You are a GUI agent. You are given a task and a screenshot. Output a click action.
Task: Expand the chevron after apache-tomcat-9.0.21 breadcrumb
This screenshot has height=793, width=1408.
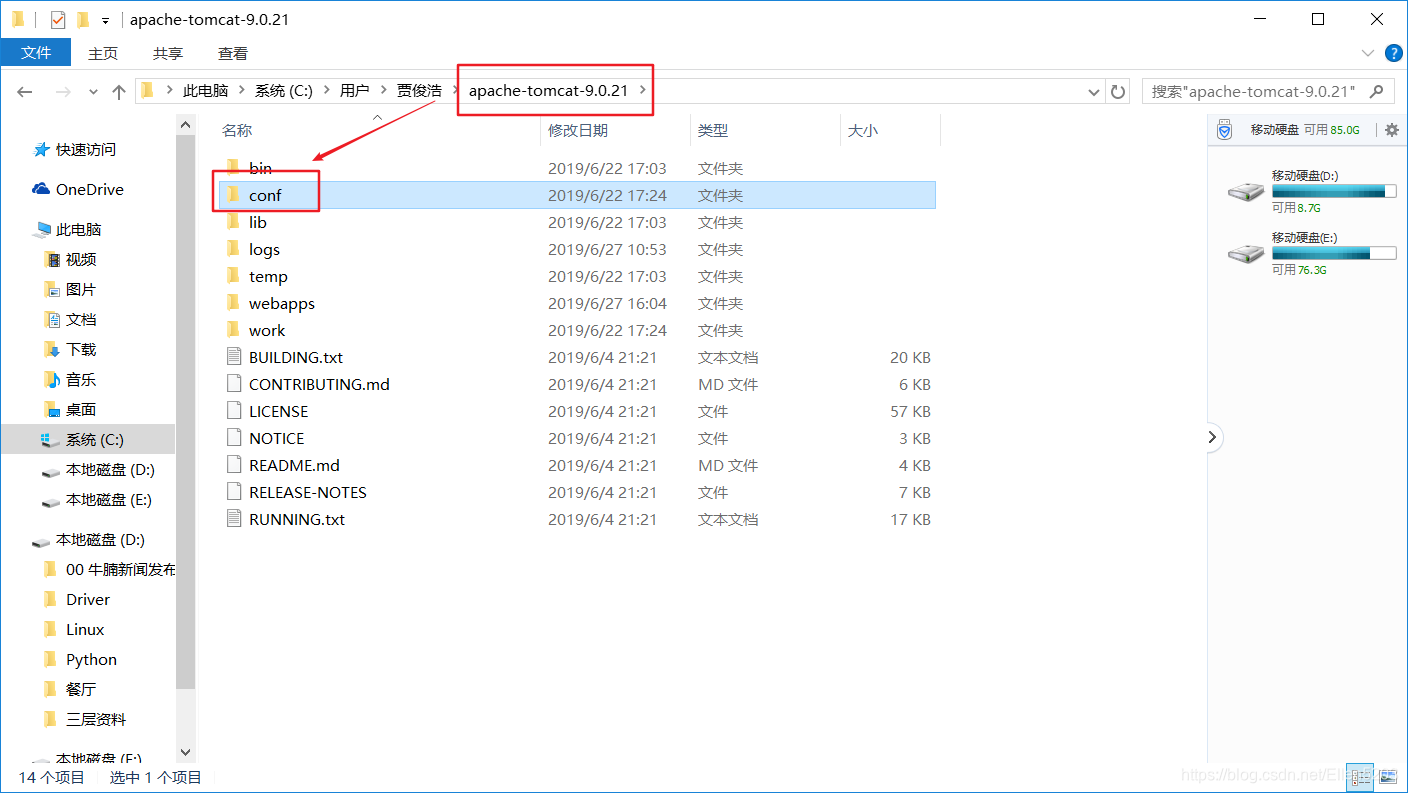point(644,91)
